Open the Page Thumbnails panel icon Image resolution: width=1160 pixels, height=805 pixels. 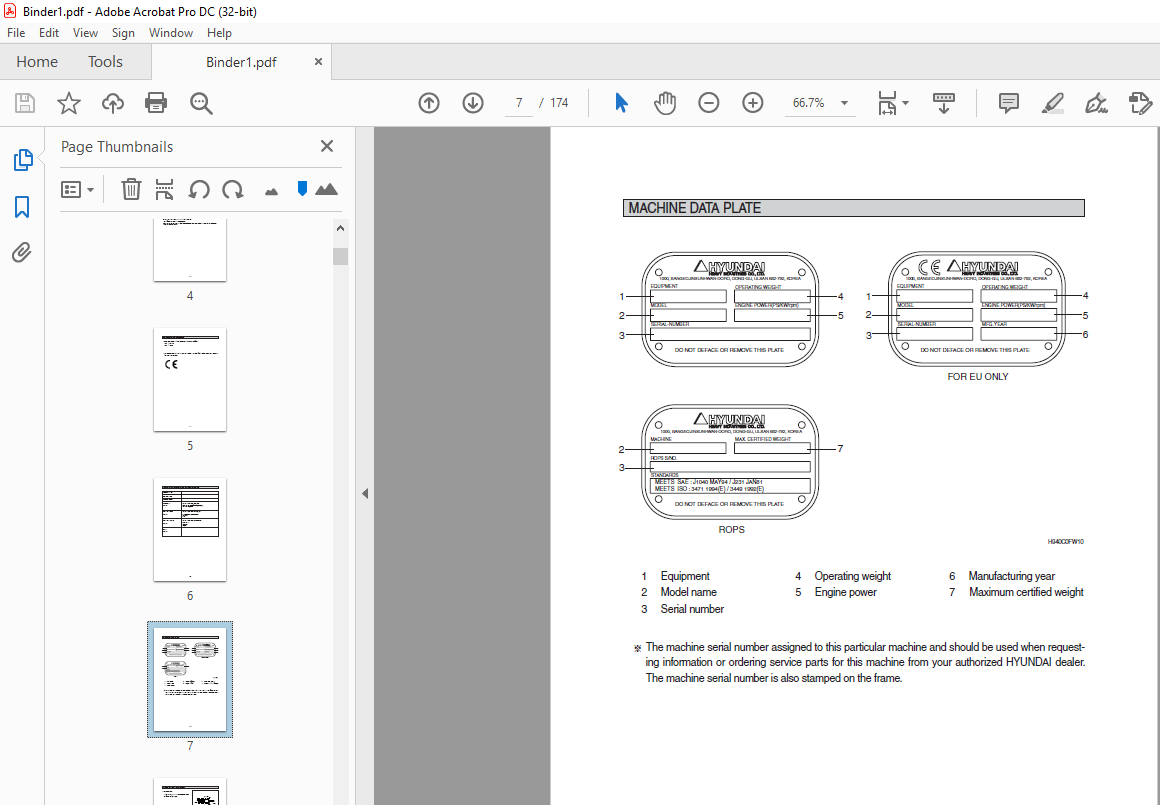23,160
